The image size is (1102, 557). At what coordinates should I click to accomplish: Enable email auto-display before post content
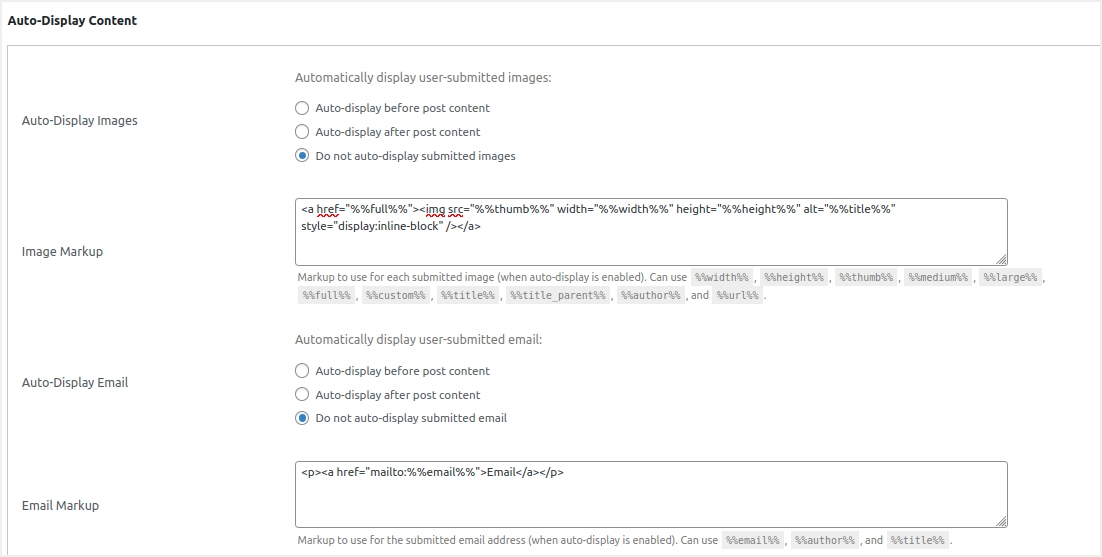[x=302, y=371]
